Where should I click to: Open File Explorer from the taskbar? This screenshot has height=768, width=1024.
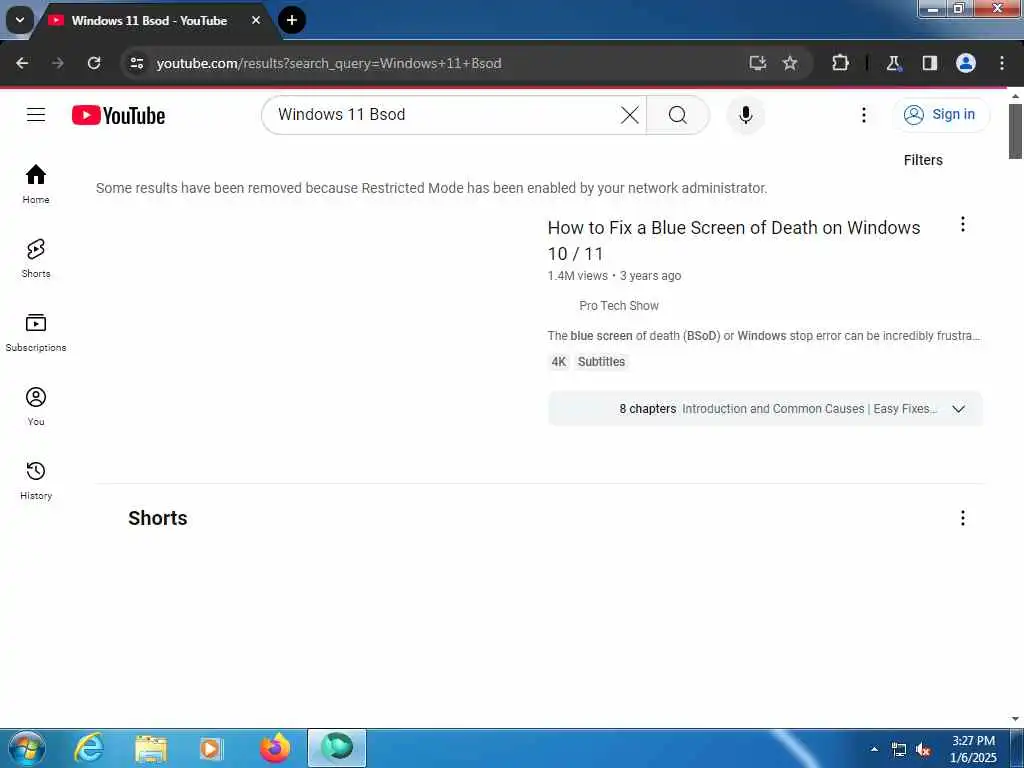[151, 748]
